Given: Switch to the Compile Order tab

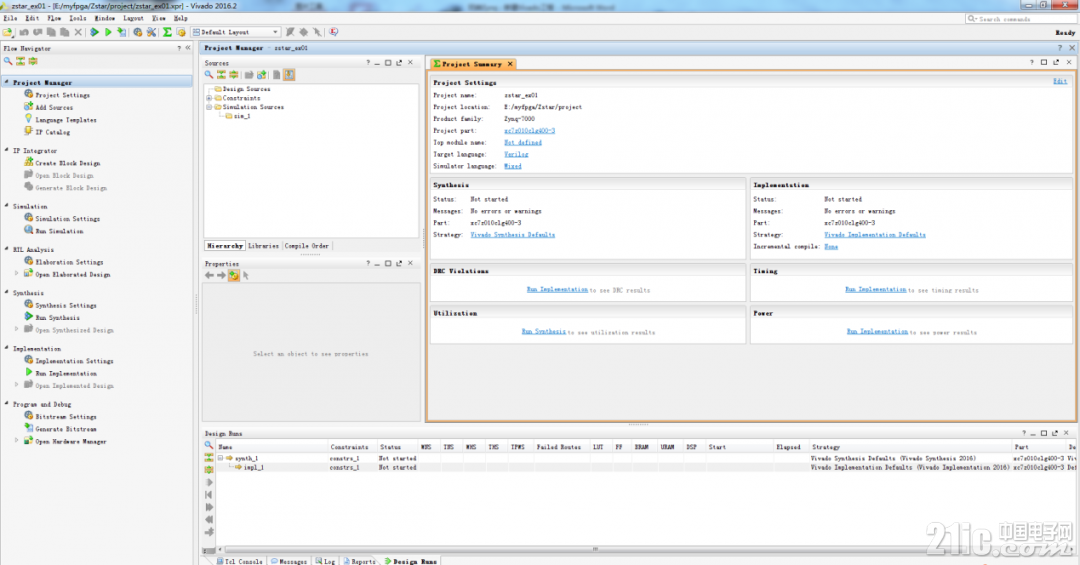Looking at the screenshot, I should pos(307,246).
